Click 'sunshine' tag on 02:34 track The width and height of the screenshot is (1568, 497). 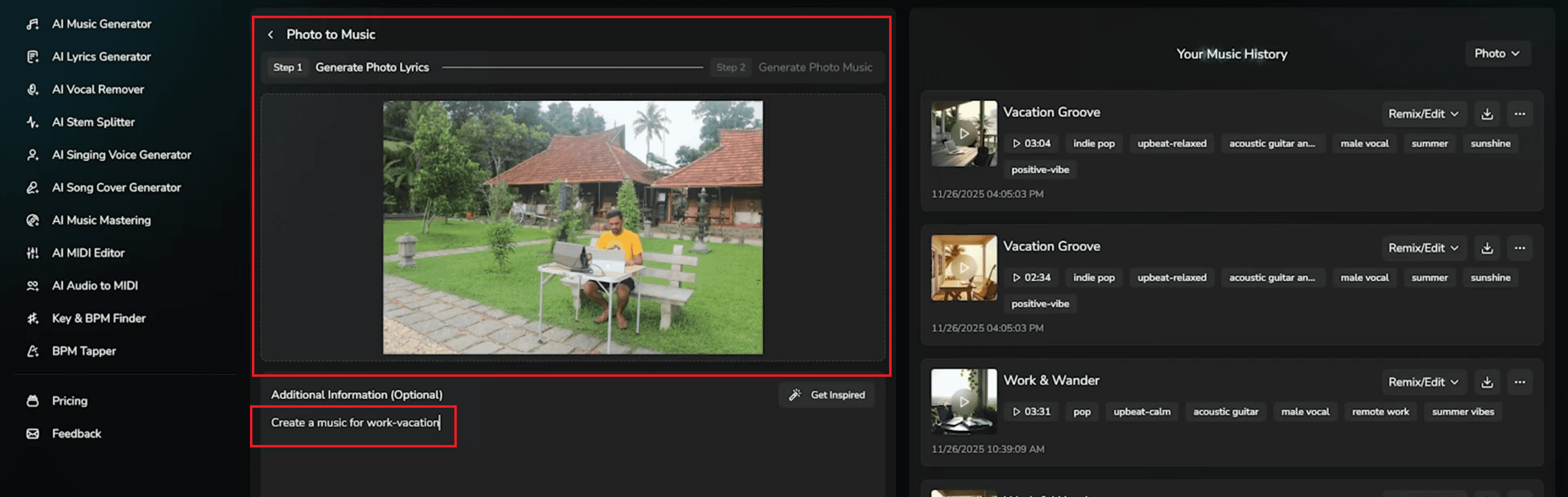click(1490, 278)
